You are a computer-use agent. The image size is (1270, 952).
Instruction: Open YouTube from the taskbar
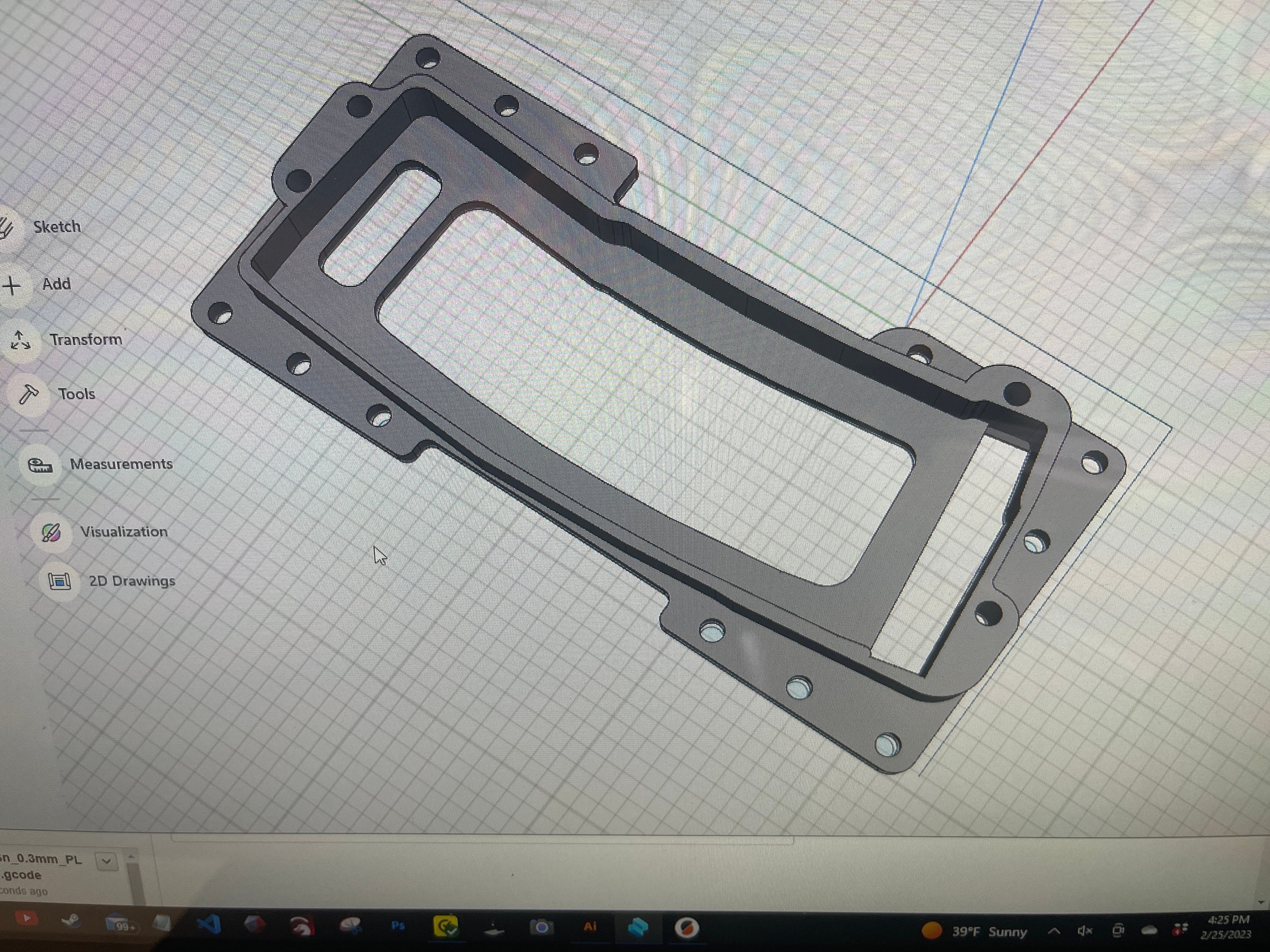point(26,919)
